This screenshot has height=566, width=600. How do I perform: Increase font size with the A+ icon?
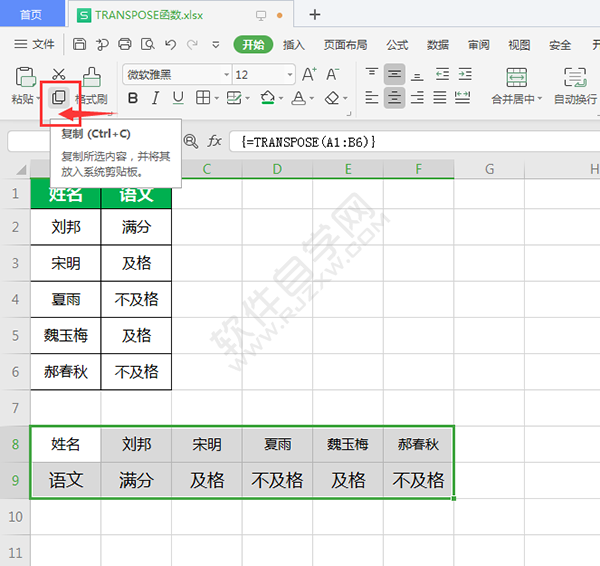tap(309, 75)
